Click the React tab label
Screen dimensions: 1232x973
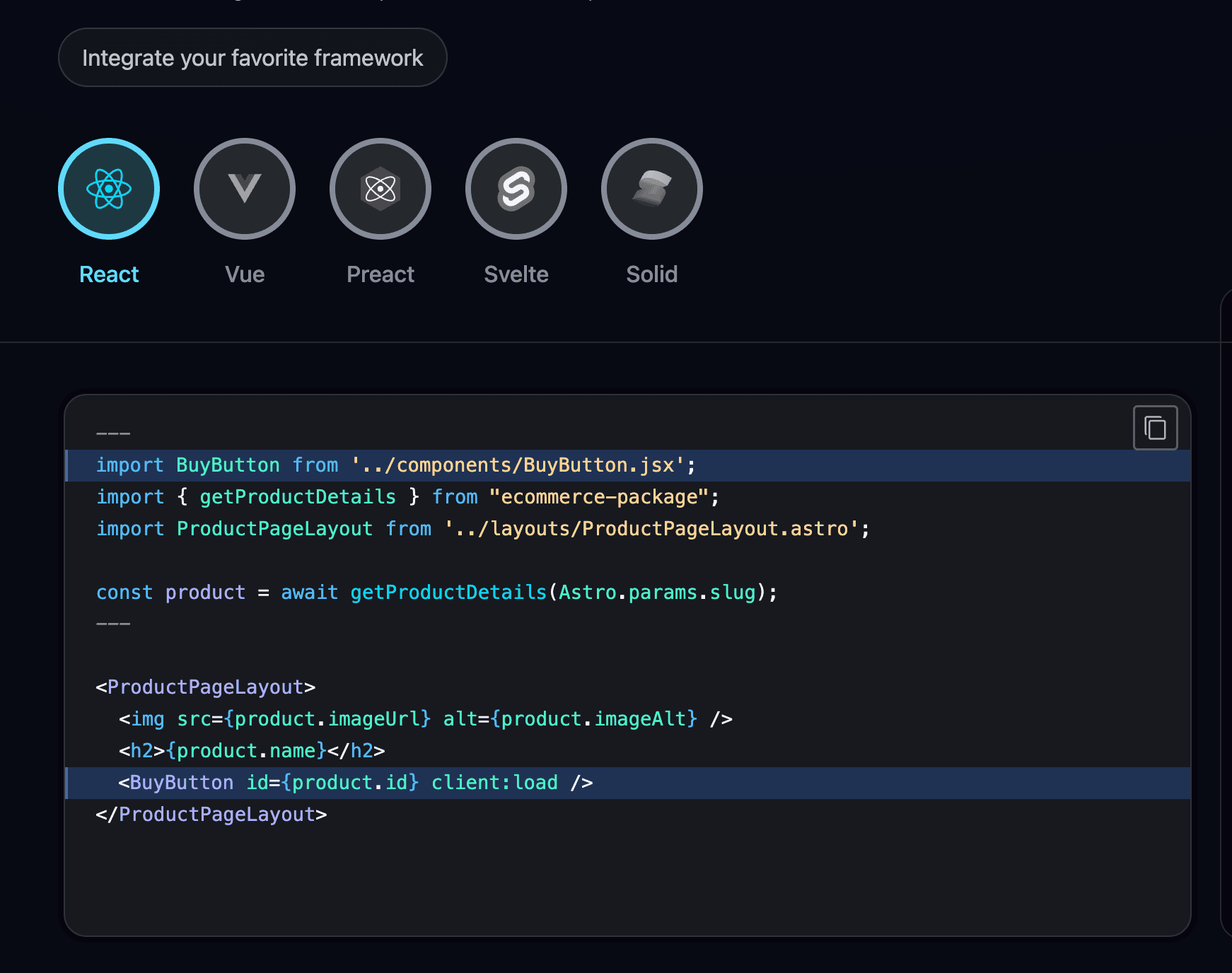(x=109, y=274)
